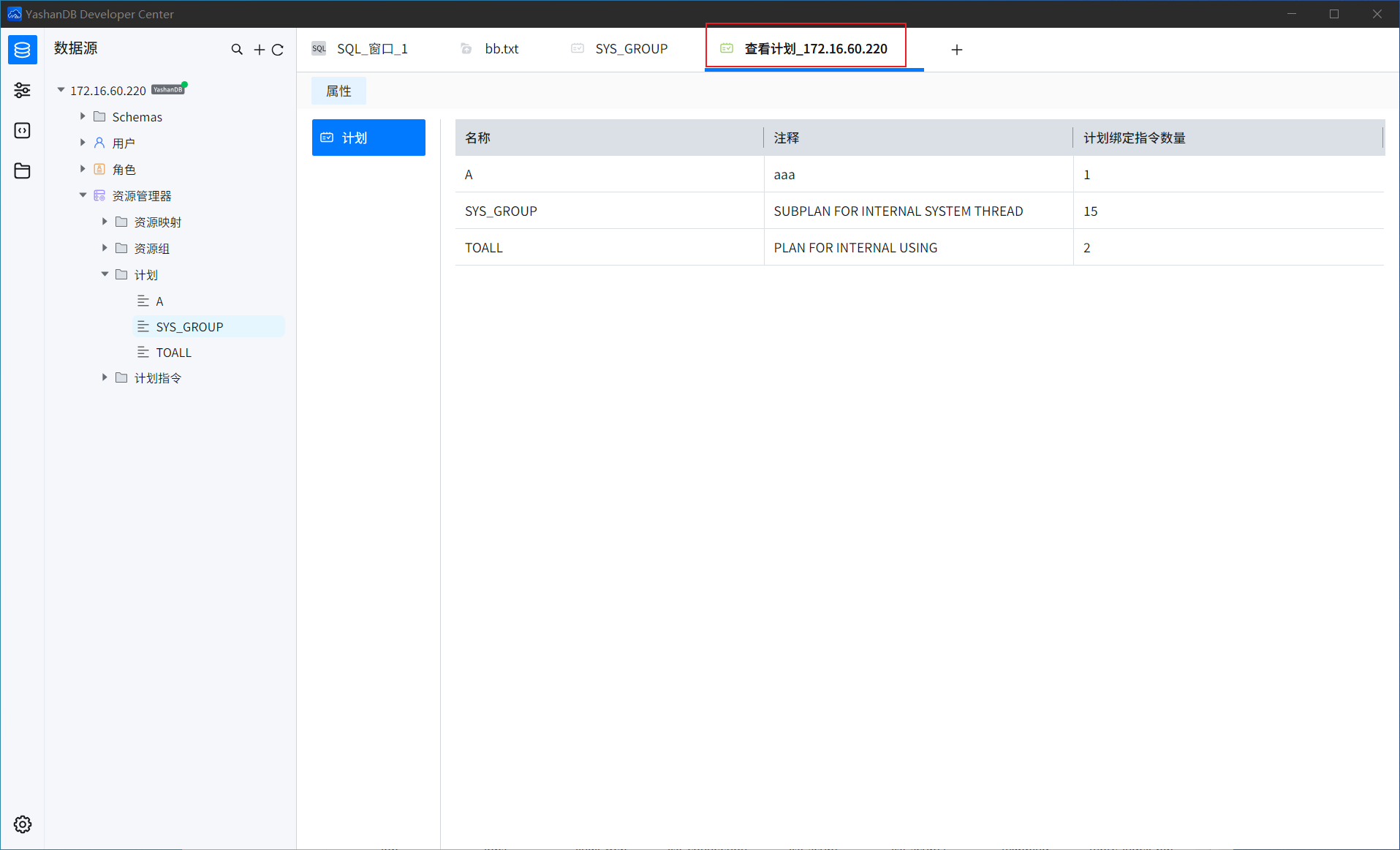The height and width of the screenshot is (850, 1400).
Task: Switch to the bb.txt tab
Action: coord(502,48)
